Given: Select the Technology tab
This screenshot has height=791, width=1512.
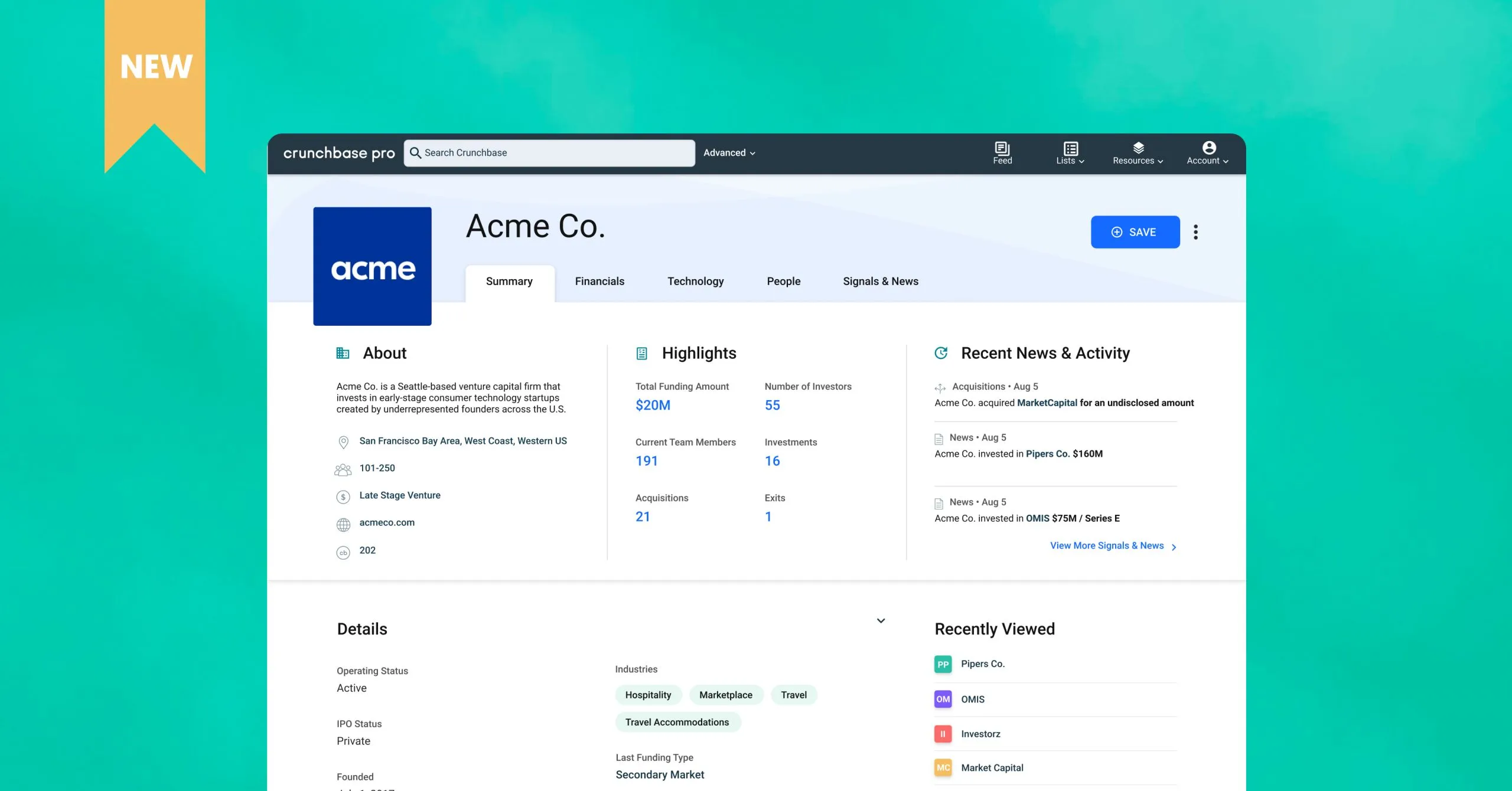Looking at the screenshot, I should coord(695,282).
